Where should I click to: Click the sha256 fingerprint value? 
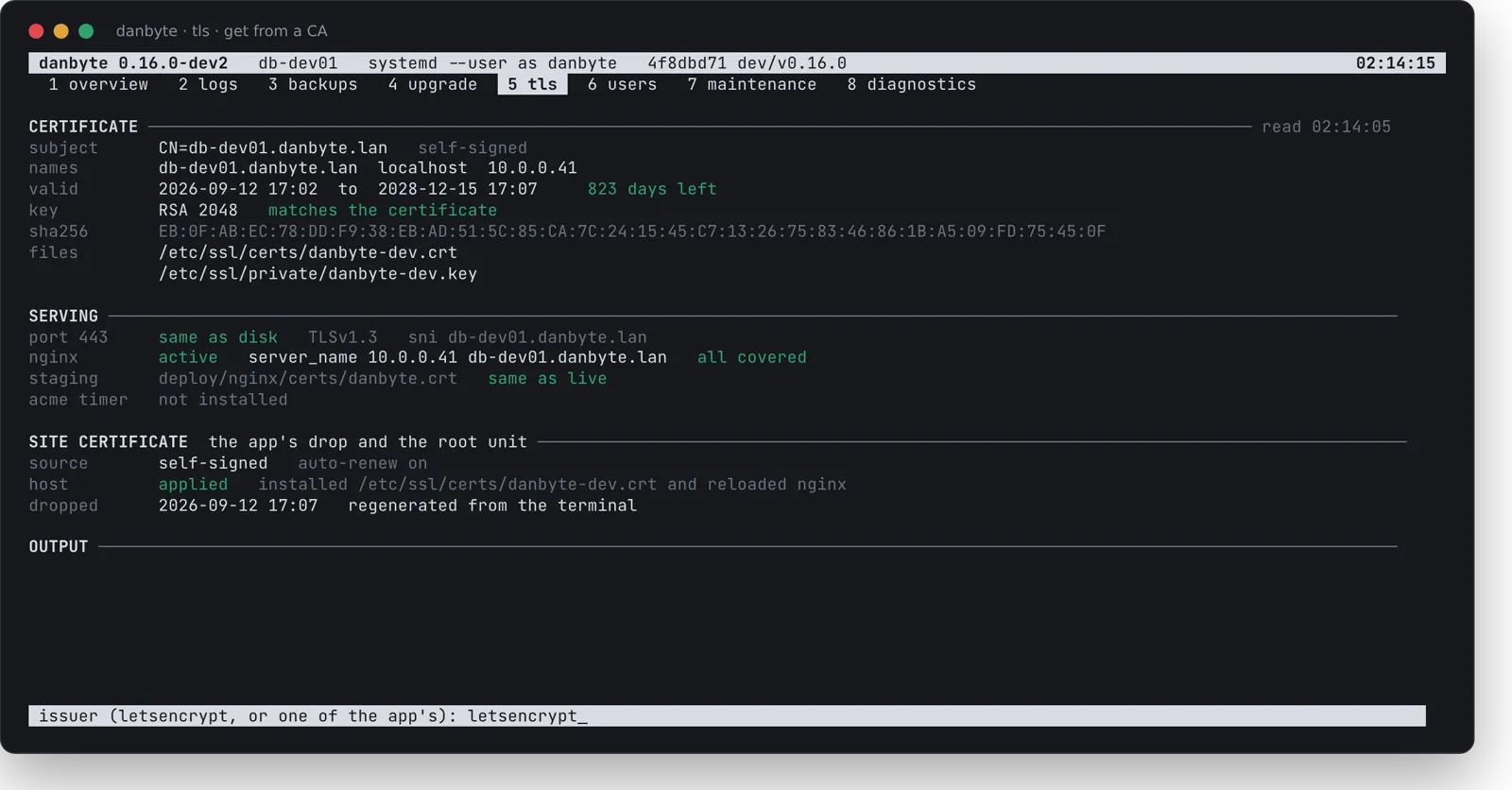[632, 232]
